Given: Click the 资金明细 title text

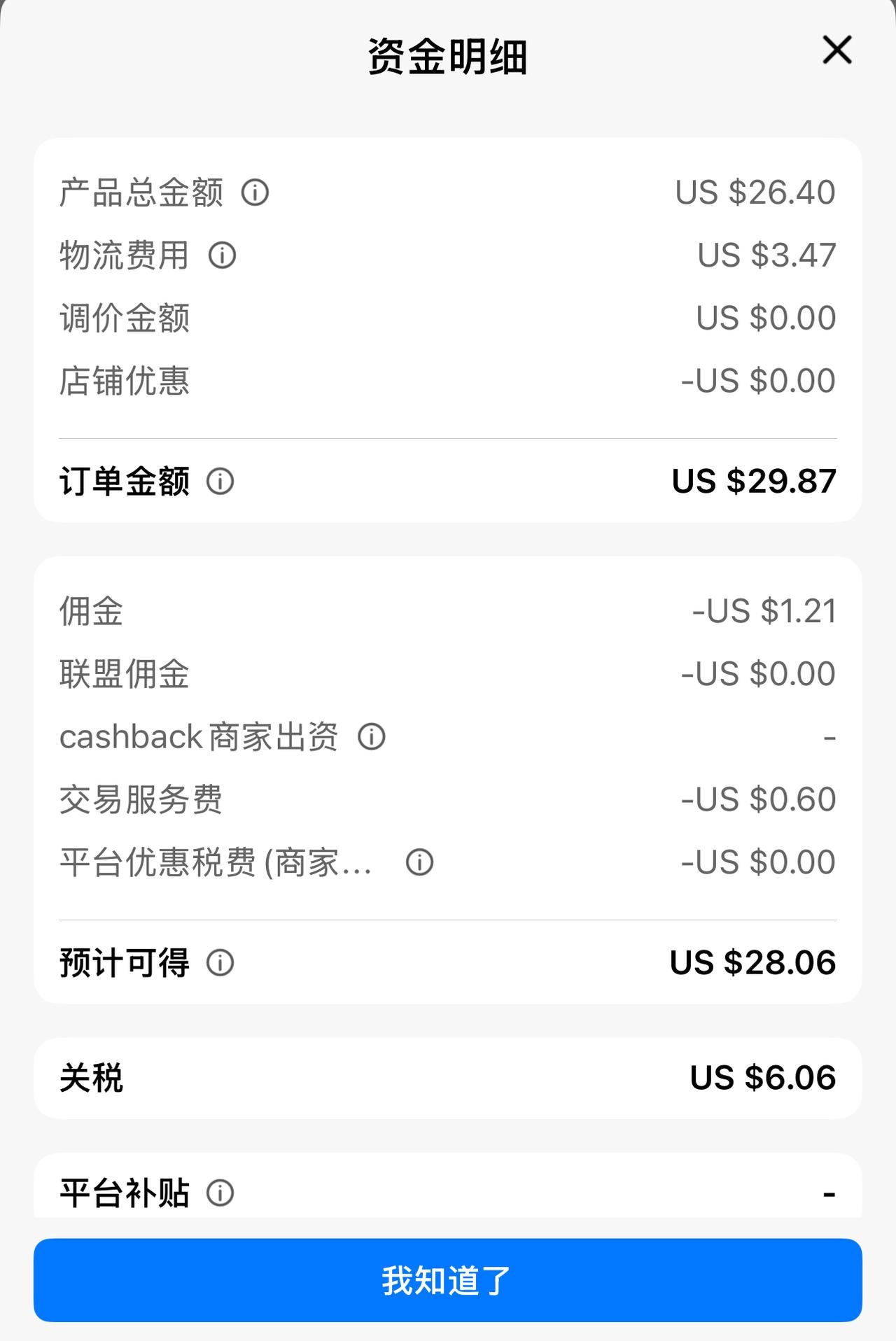Looking at the screenshot, I should pos(448,57).
